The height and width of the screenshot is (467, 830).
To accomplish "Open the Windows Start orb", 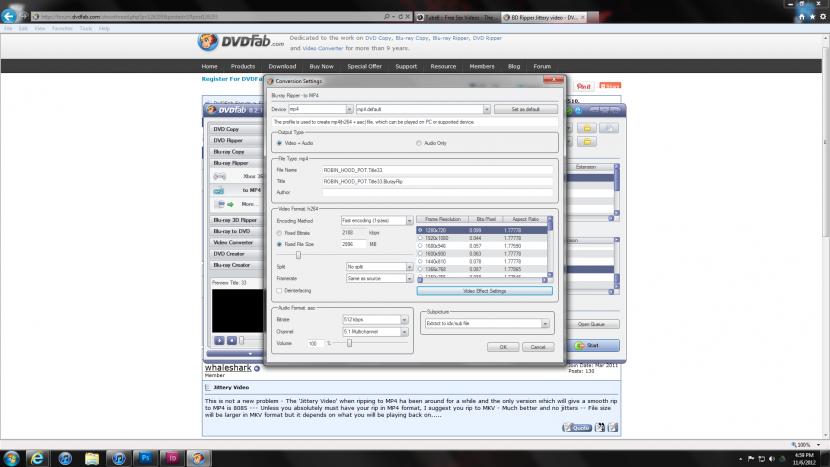I will click(x=11, y=458).
